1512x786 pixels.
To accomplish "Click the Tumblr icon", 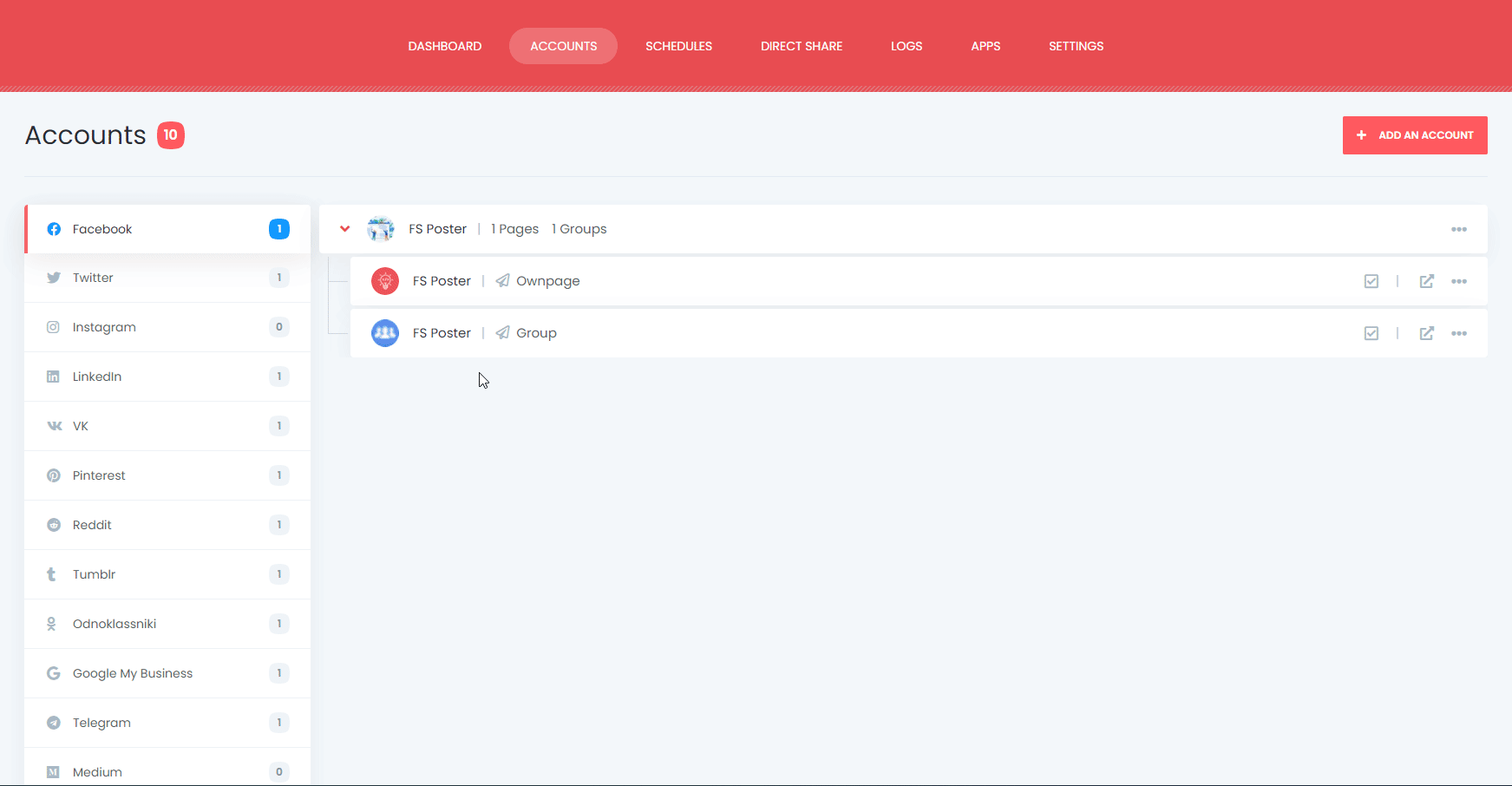I will (x=51, y=574).
